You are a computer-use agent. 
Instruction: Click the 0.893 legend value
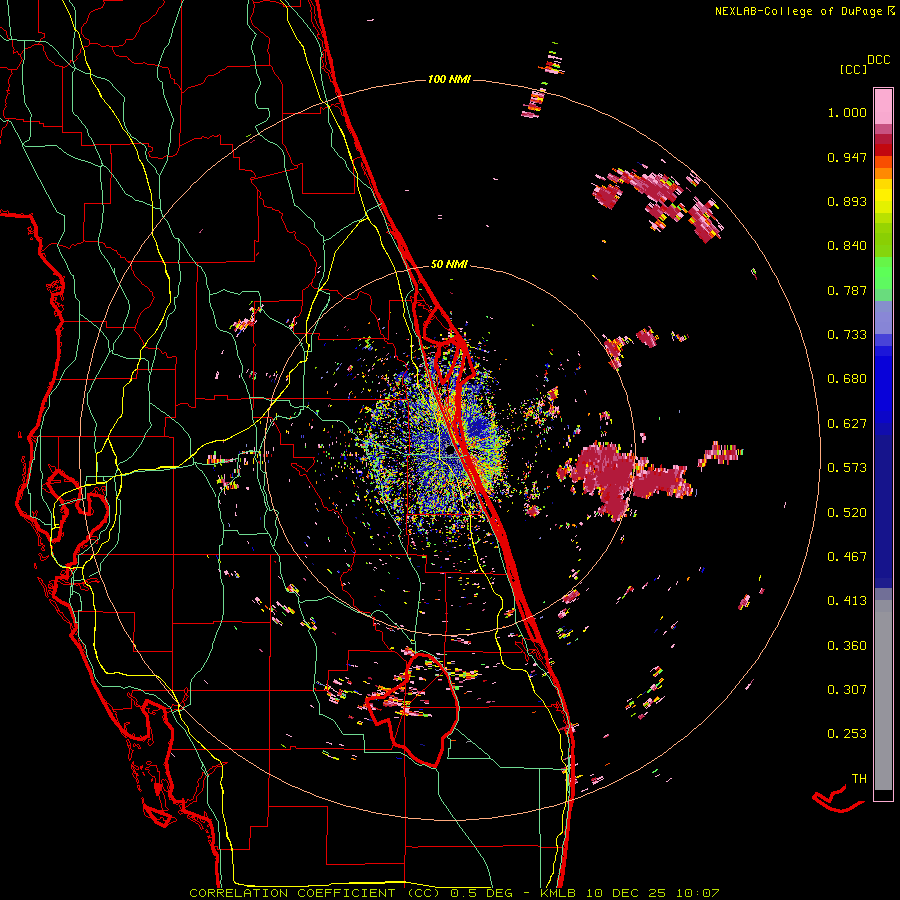(x=847, y=201)
